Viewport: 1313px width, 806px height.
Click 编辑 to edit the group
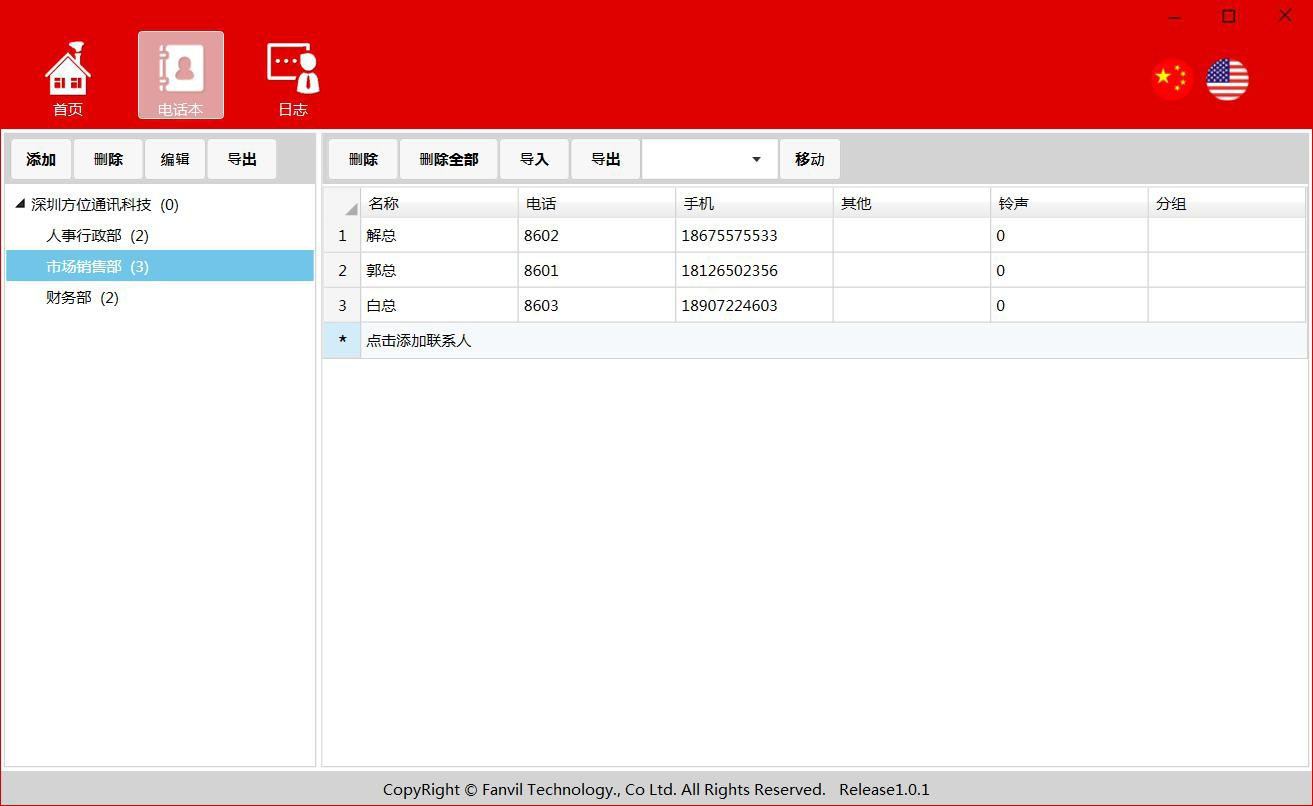point(175,159)
